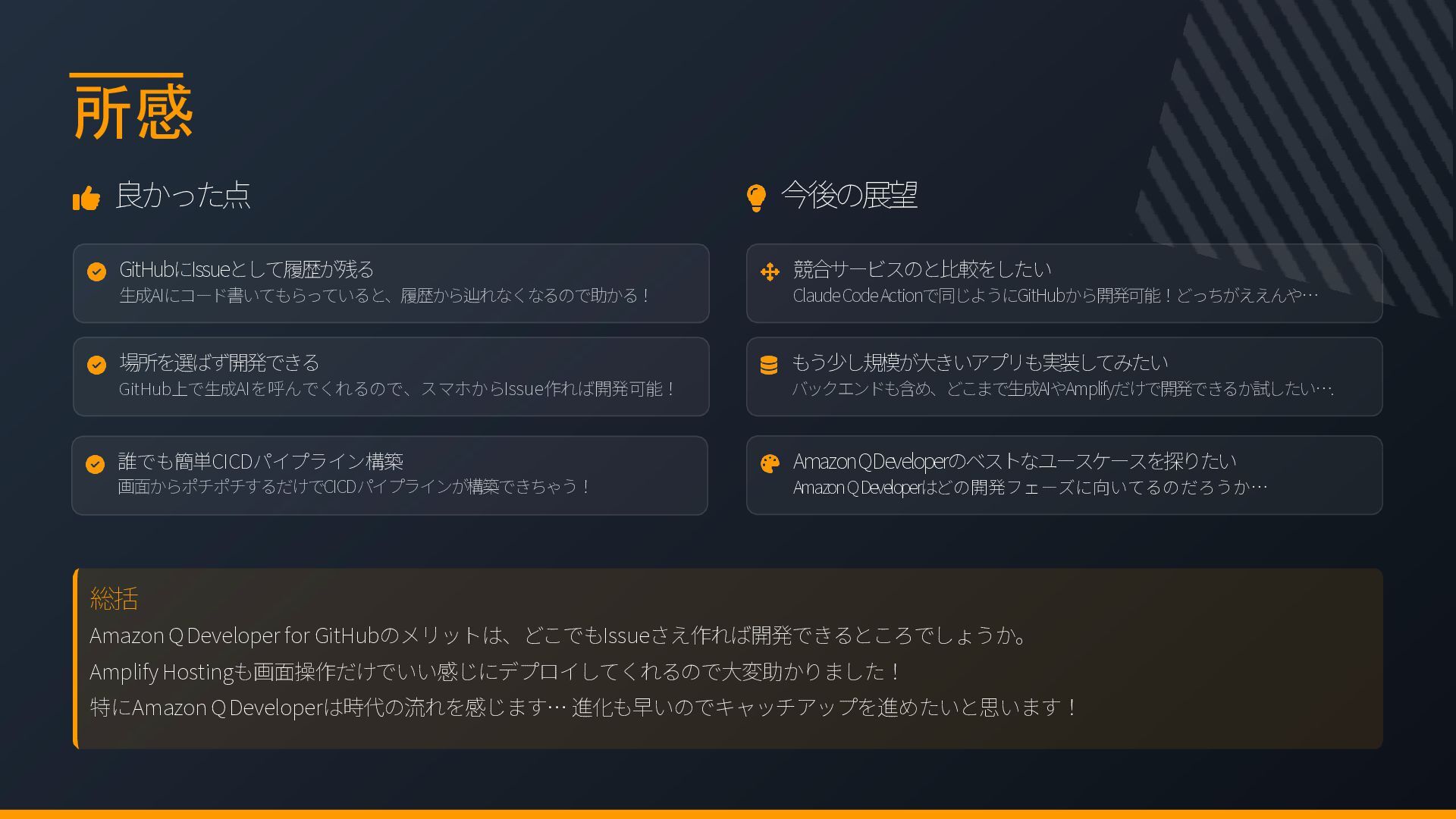Select the 総括 summary heading
The image size is (1456, 819).
tap(114, 598)
